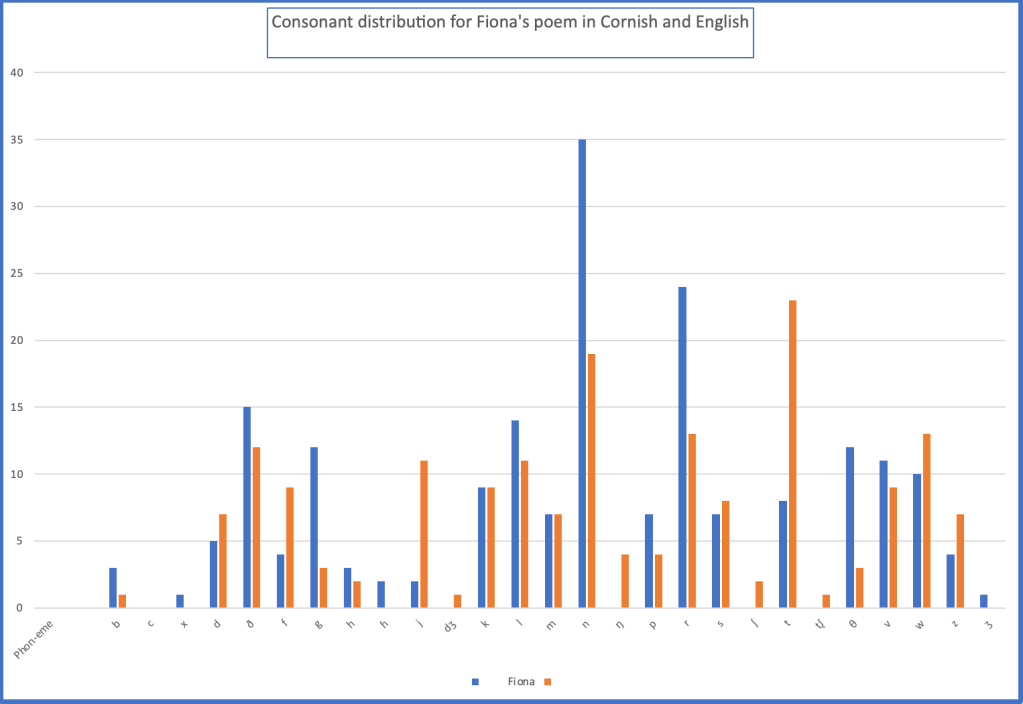Click the orange bar for f
Image resolution: width=1023 pixels, height=704 pixels.
289,547
